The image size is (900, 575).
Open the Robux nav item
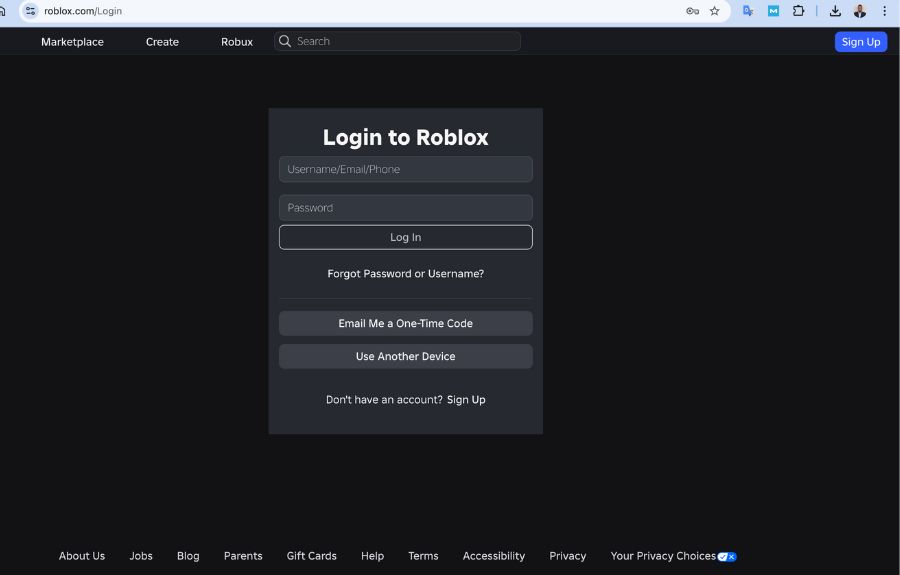pyautogui.click(x=236, y=42)
